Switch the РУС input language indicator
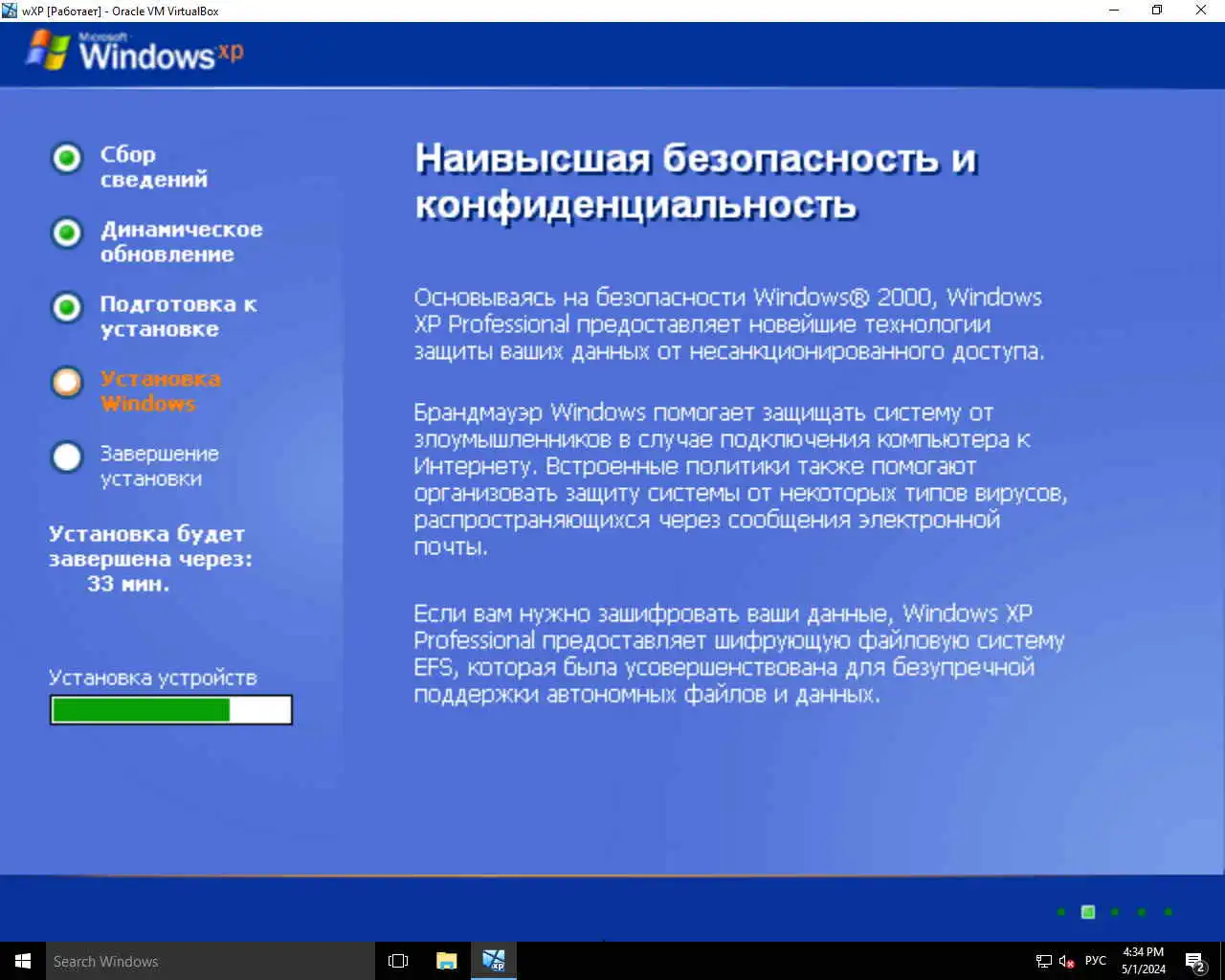Image resolution: width=1225 pixels, height=980 pixels. [x=1096, y=961]
